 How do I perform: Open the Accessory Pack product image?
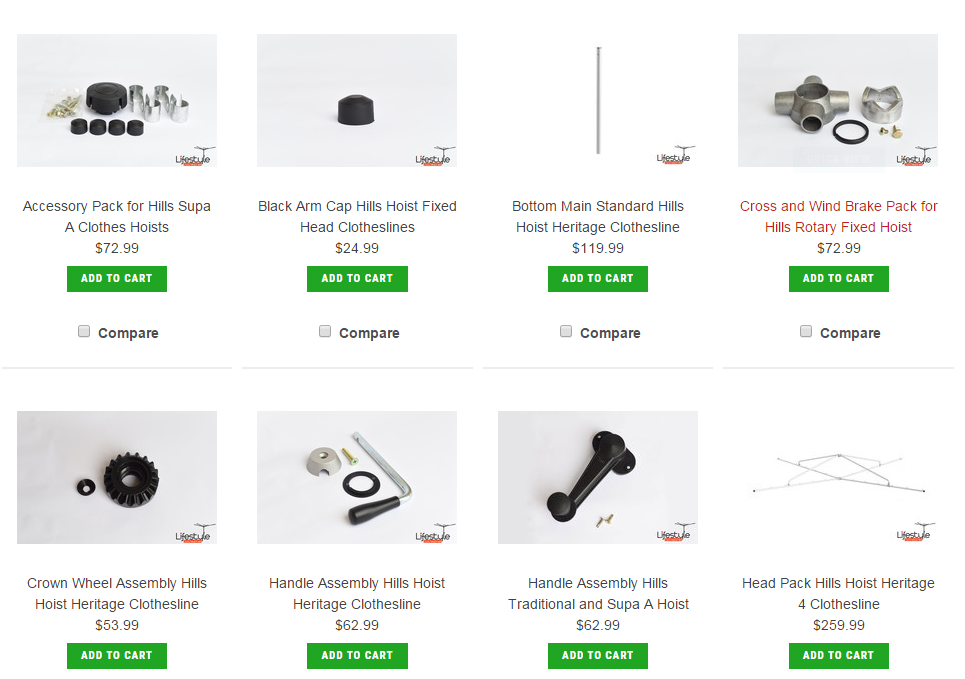(117, 100)
